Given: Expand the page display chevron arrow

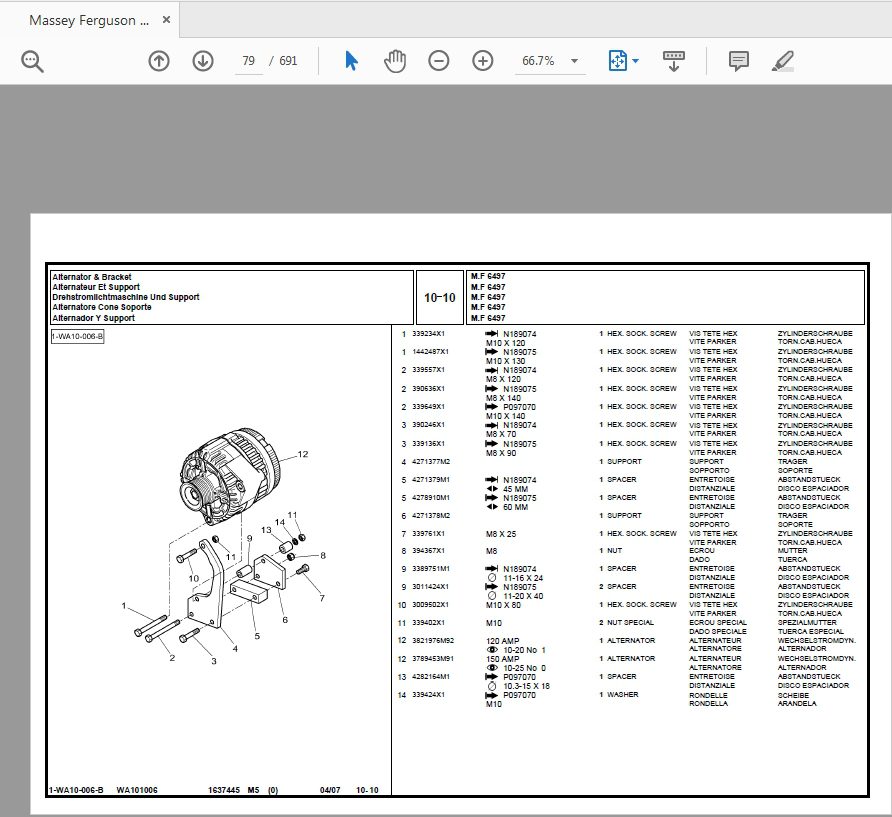Looking at the screenshot, I should click(x=636, y=61).
